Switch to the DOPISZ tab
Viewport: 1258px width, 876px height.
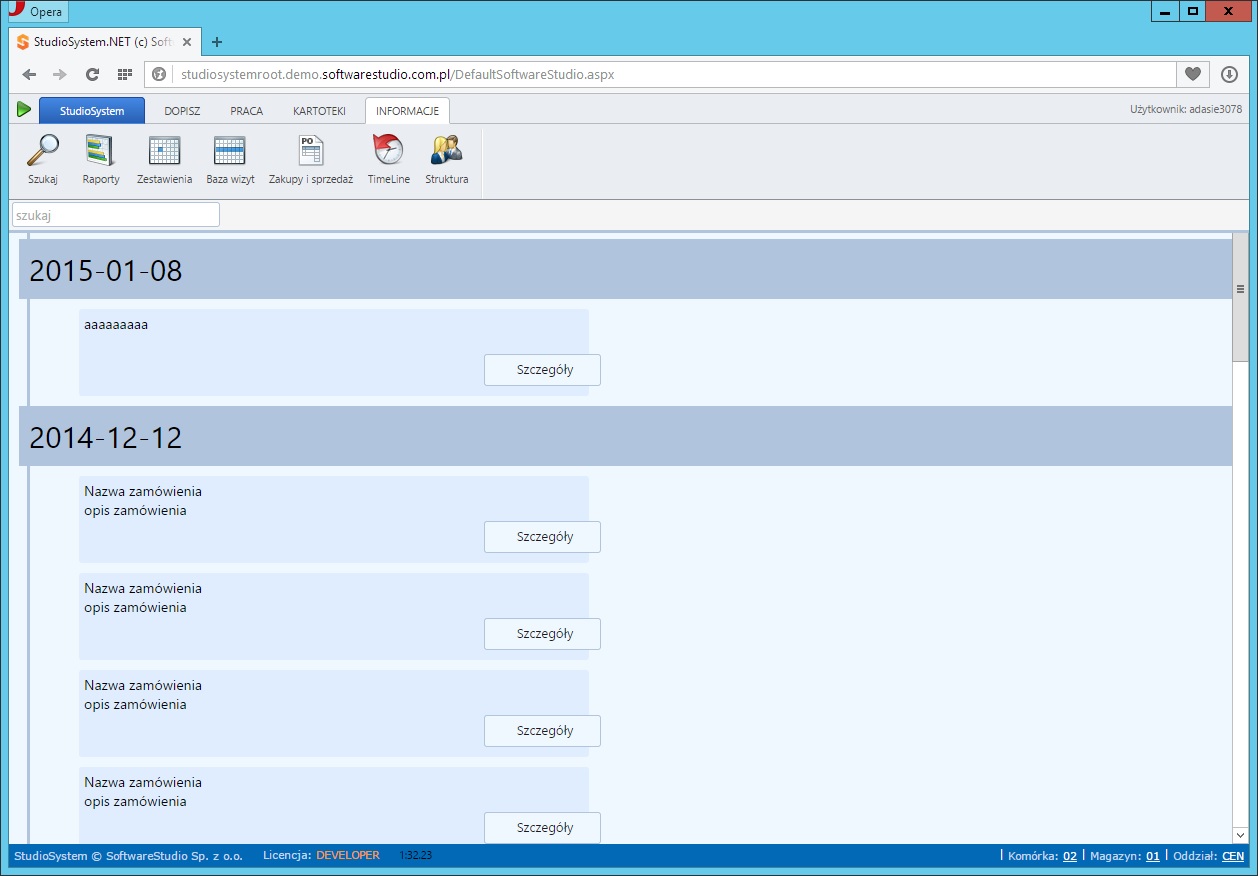(x=182, y=111)
